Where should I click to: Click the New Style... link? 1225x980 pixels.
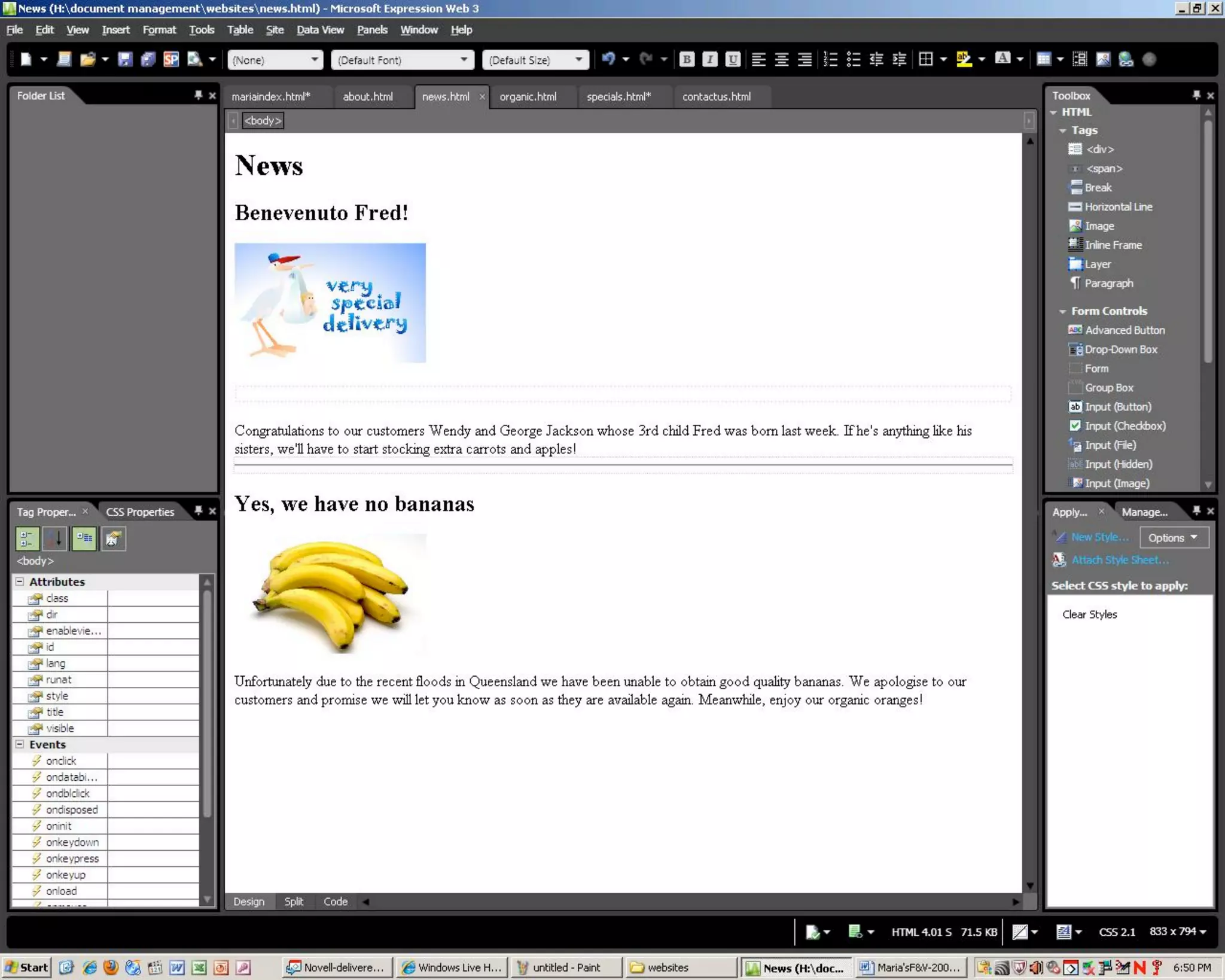1099,537
